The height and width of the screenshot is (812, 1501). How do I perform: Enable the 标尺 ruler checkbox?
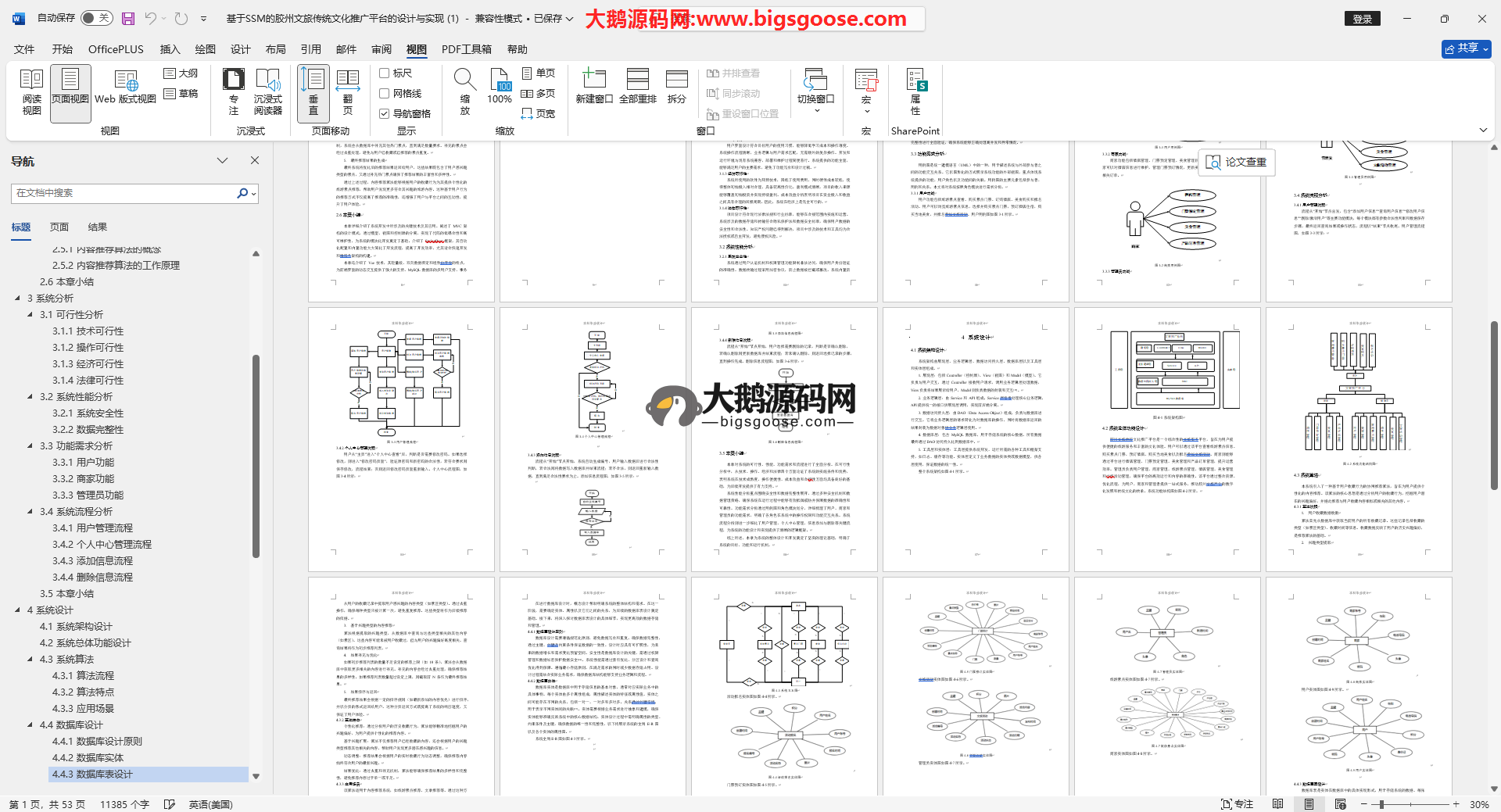[385, 73]
